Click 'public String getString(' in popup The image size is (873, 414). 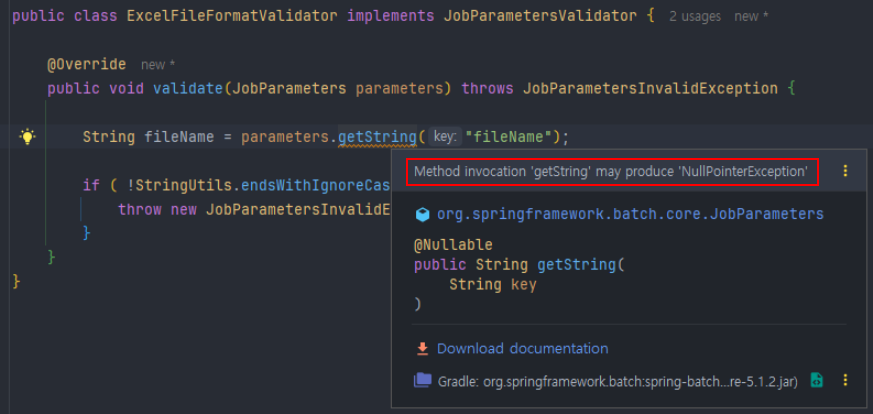pos(519,265)
